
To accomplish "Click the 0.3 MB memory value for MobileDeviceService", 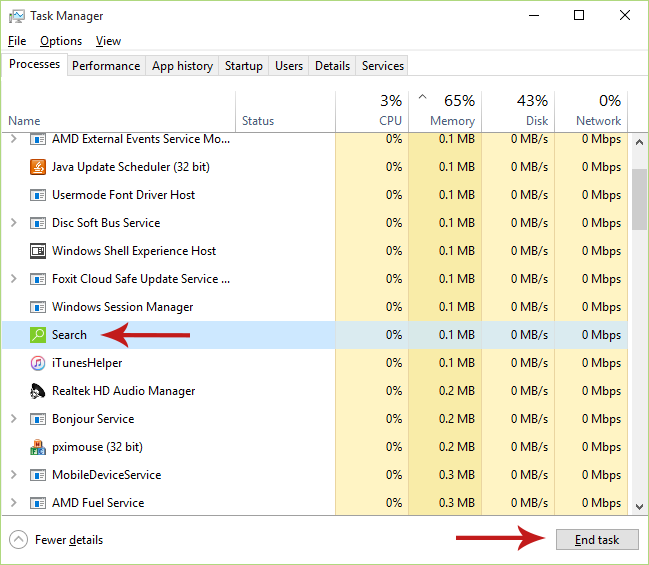I will coord(457,475).
